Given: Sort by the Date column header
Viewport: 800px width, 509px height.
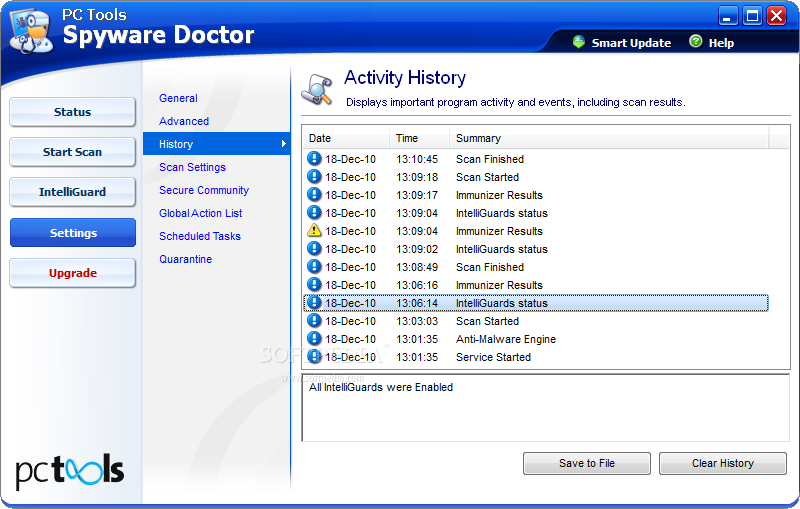Looking at the screenshot, I should pos(346,138).
